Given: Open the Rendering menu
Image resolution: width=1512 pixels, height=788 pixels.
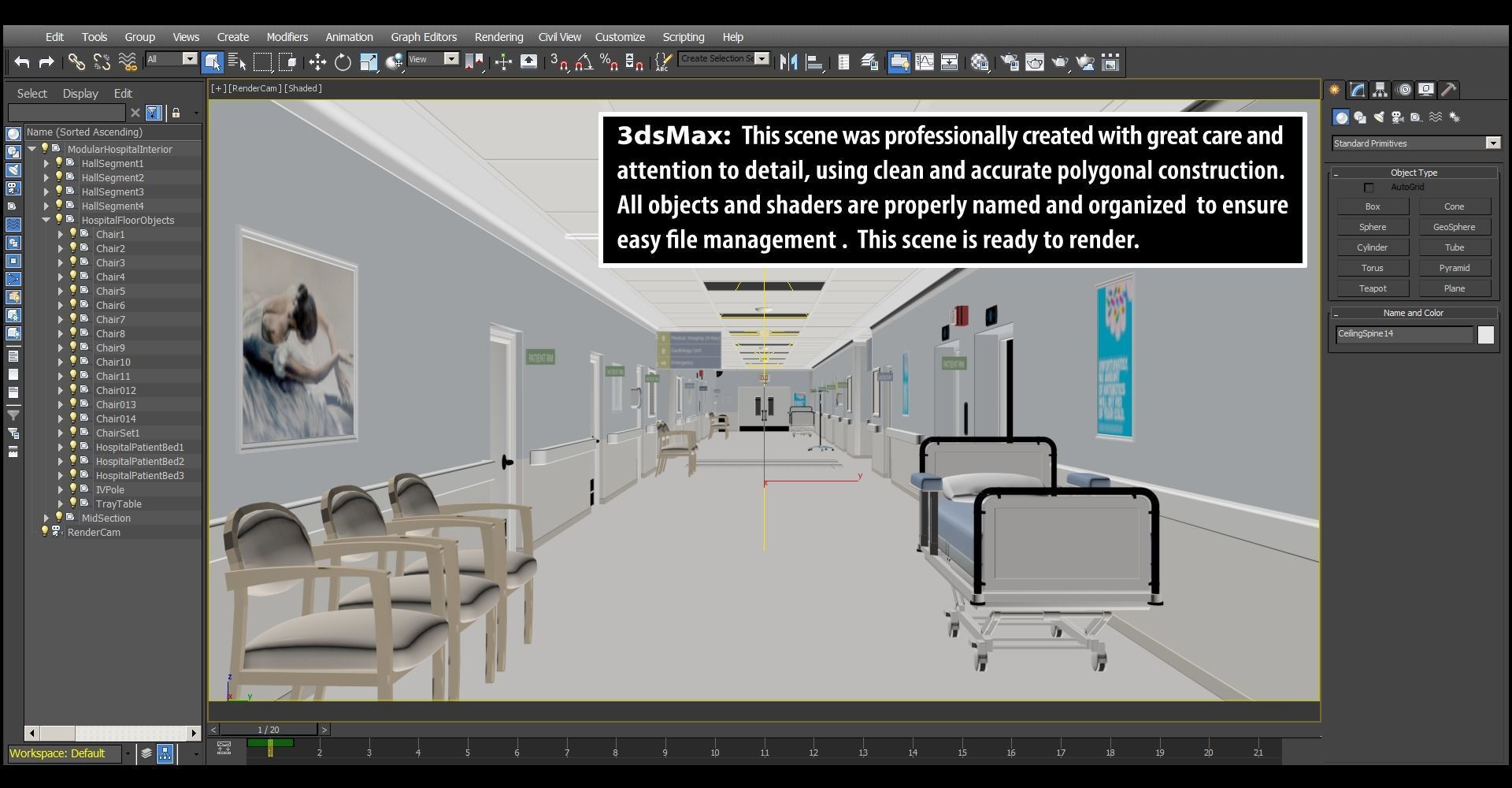Looking at the screenshot, I should tap(498, 37).
